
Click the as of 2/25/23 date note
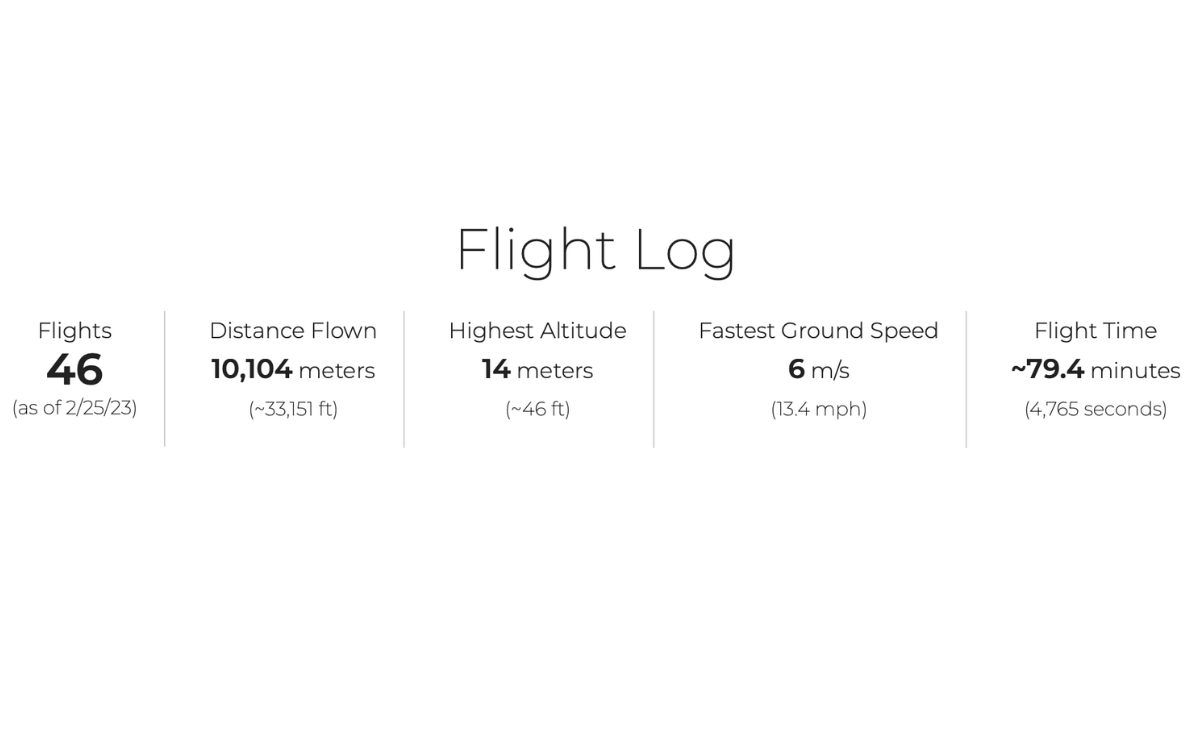75,408
